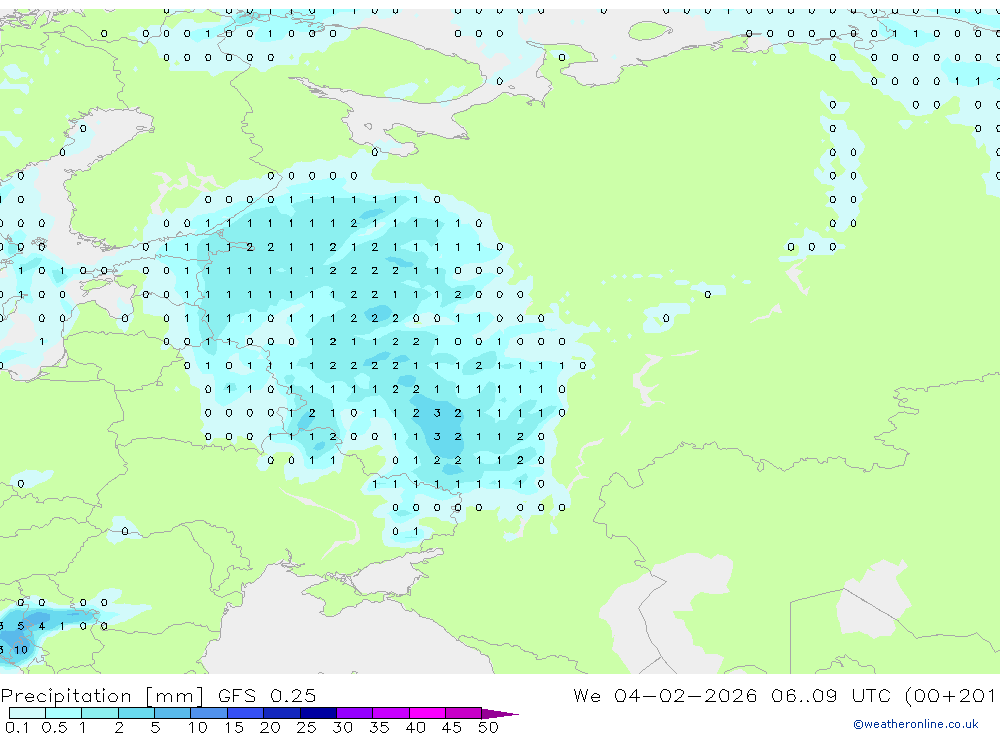The height and width of the screenshot is (733, 1000).
Task: Click the legend label '0.5'
Action: (54, 727)
